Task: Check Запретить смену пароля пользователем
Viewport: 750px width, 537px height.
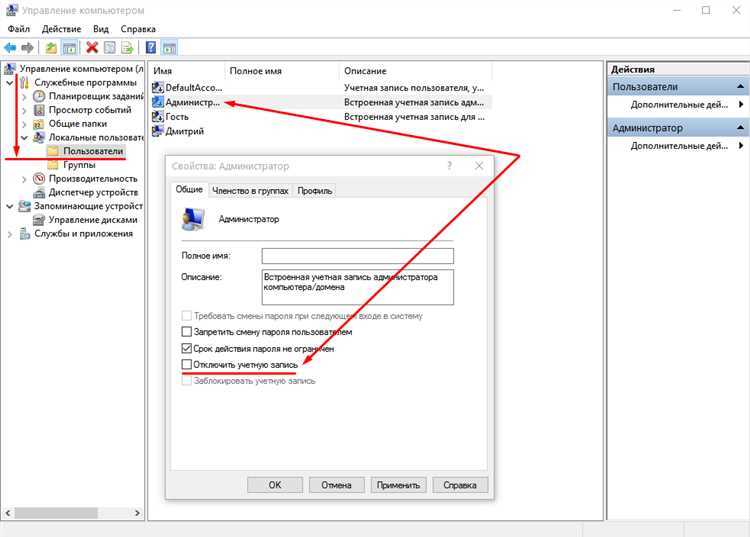Action: tap(187, 331)
